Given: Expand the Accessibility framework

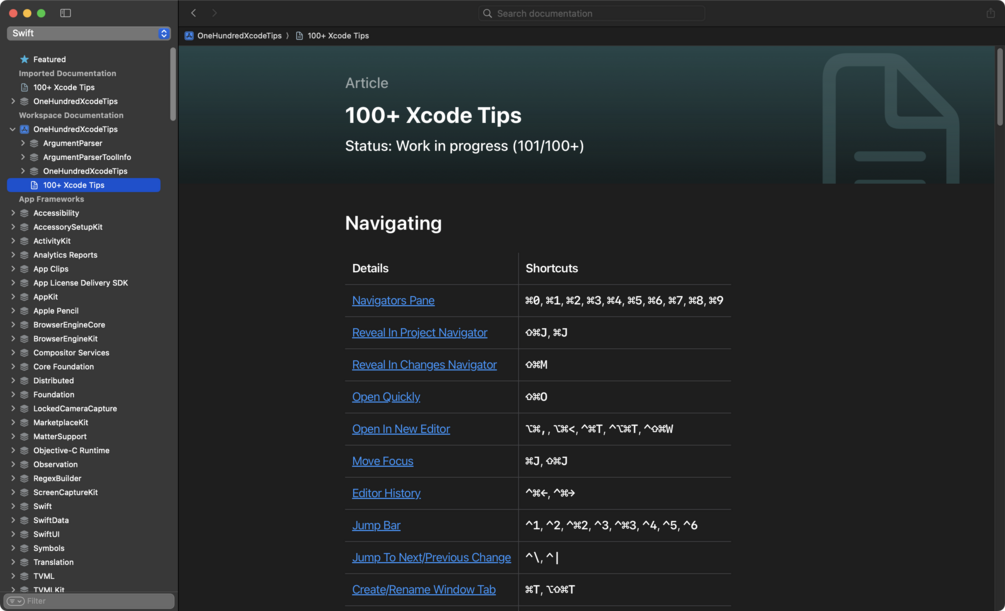Looking at the screenshot, I should pyautogui.click(x=13, y=213).
